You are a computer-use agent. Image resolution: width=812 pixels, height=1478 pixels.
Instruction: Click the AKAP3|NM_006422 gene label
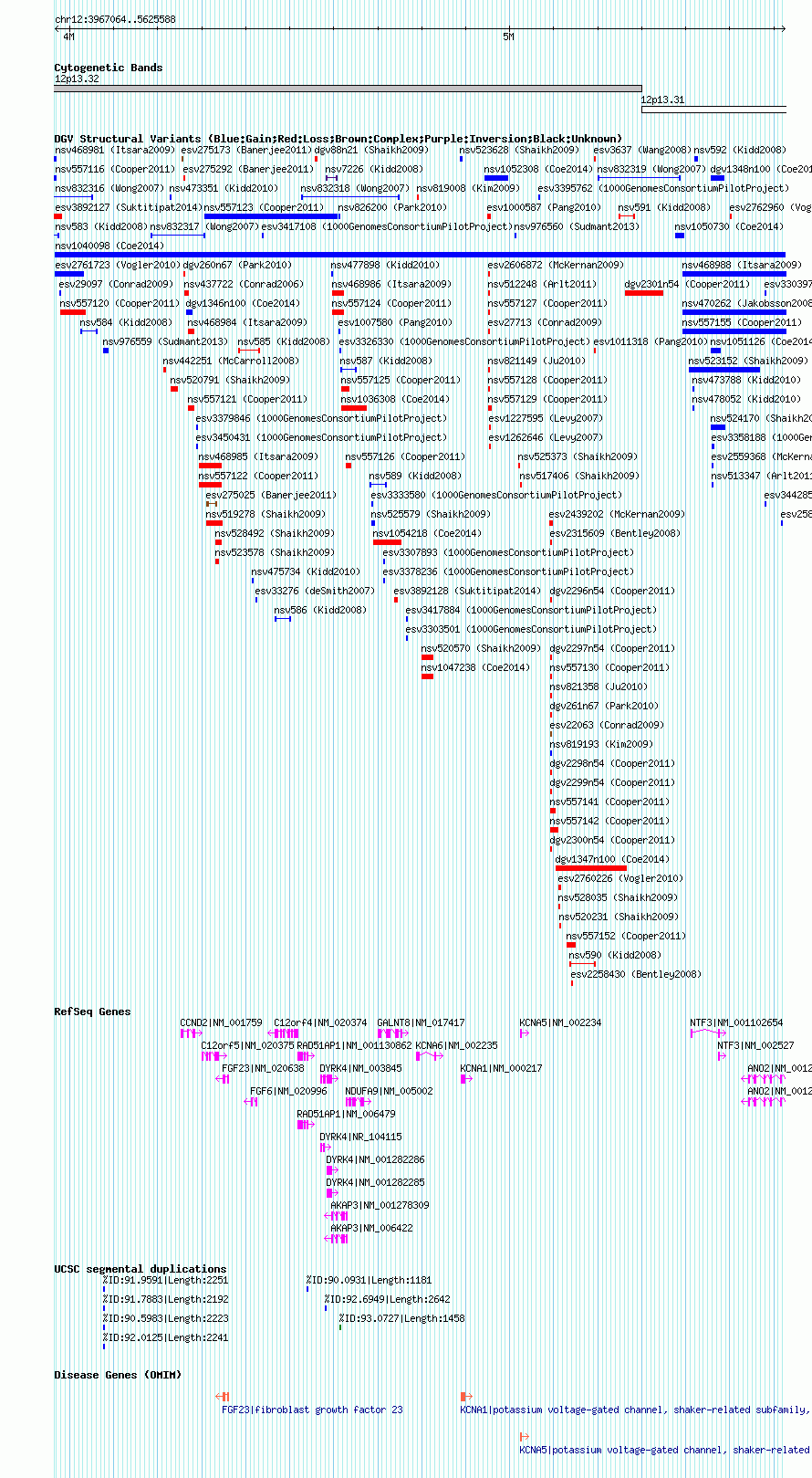[371, 1228]
